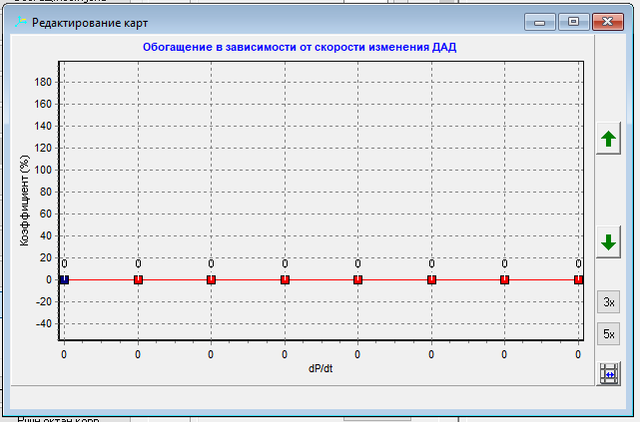The width and height of the screenshot is (640, 422).
Task: Select the fourth red curve point
Action: pos(285,280)
